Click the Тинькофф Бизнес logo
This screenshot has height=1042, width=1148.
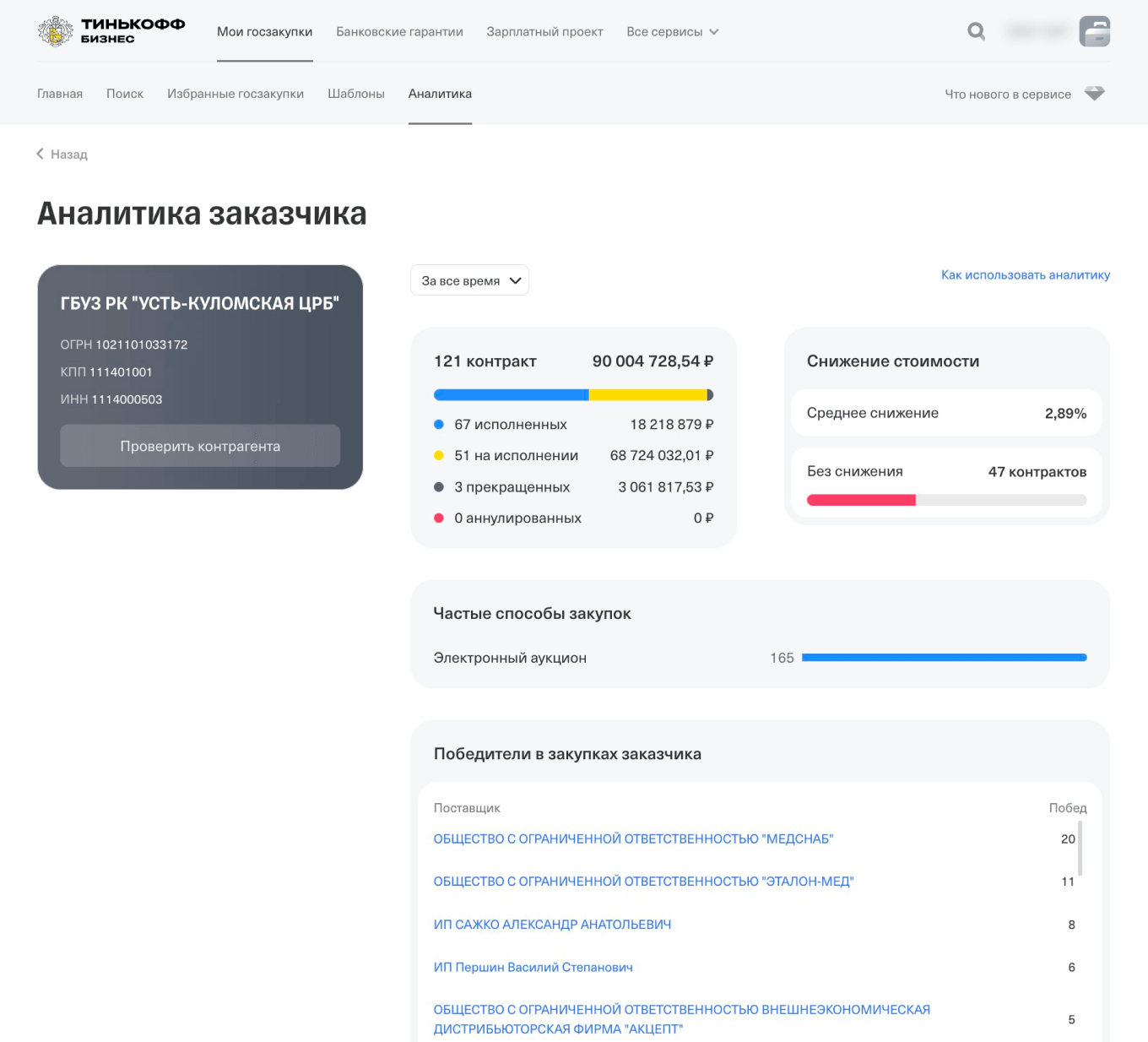(110, 30)
